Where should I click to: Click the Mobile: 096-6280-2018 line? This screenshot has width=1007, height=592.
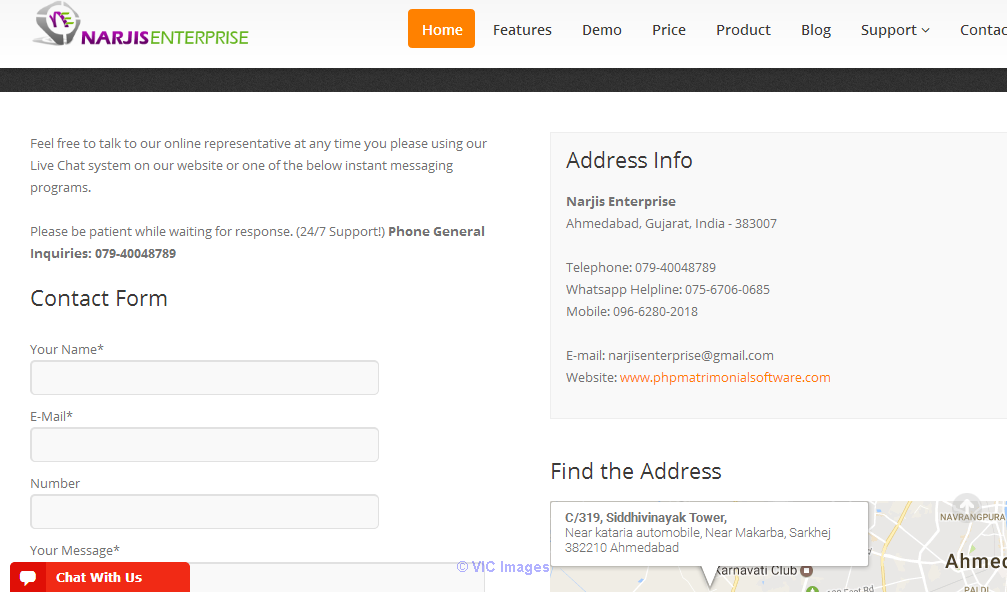coord(631,311)
